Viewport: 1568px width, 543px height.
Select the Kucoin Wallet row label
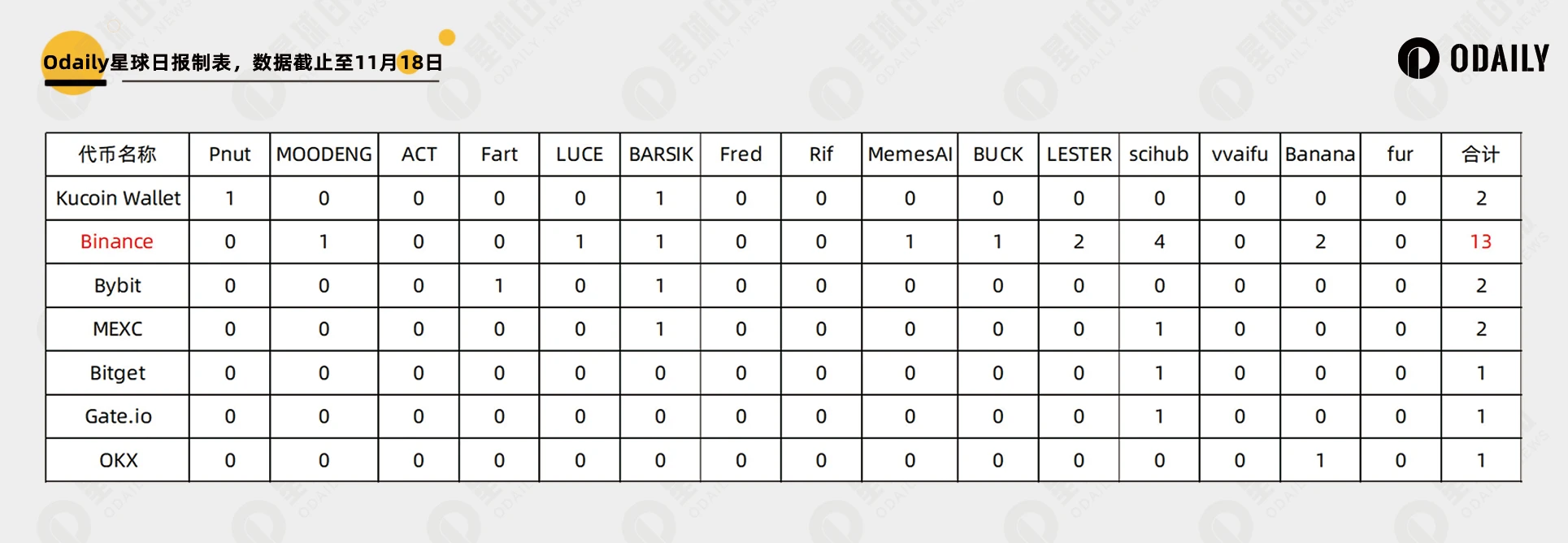pos(118,198)
